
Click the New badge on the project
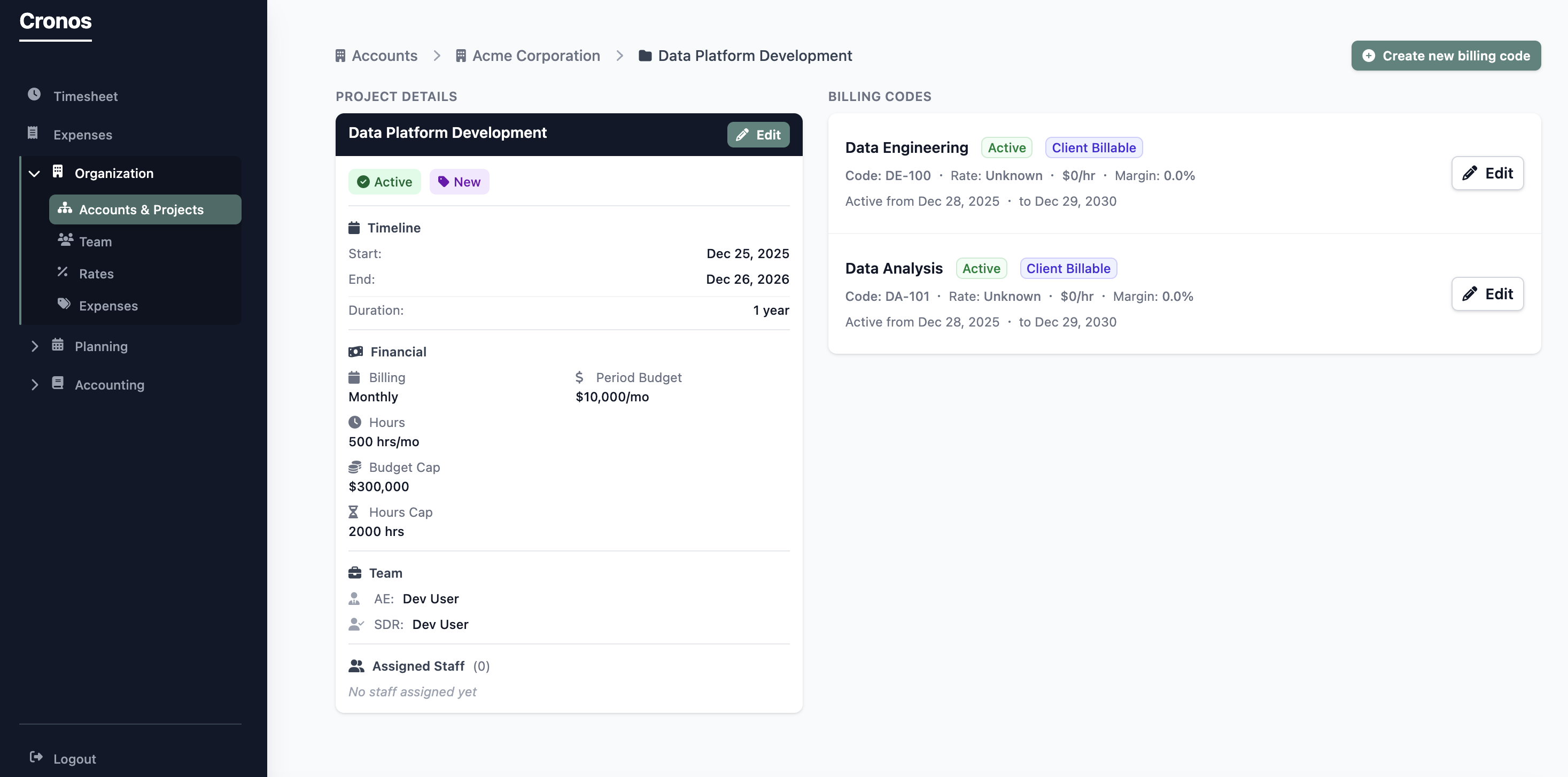tap(459, 181)
